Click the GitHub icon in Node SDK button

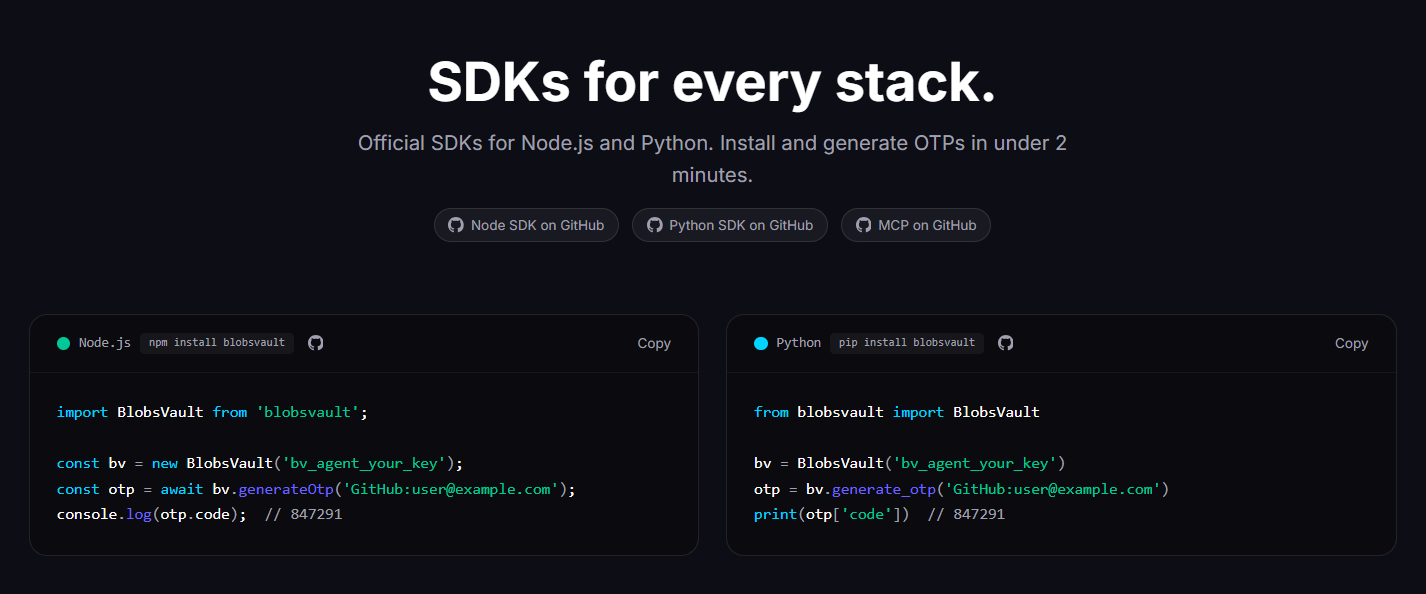tap(456, 225)
